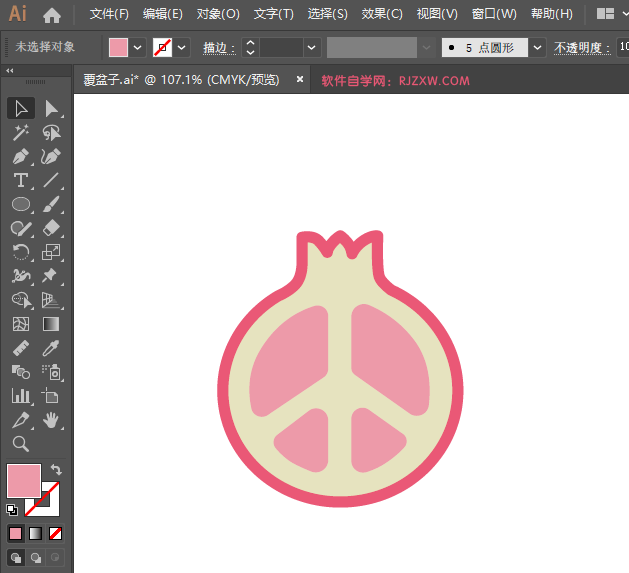Select the Selection tool (black arrow)
The width and height of the screenshot is (629, 573).
pos(20,108)
